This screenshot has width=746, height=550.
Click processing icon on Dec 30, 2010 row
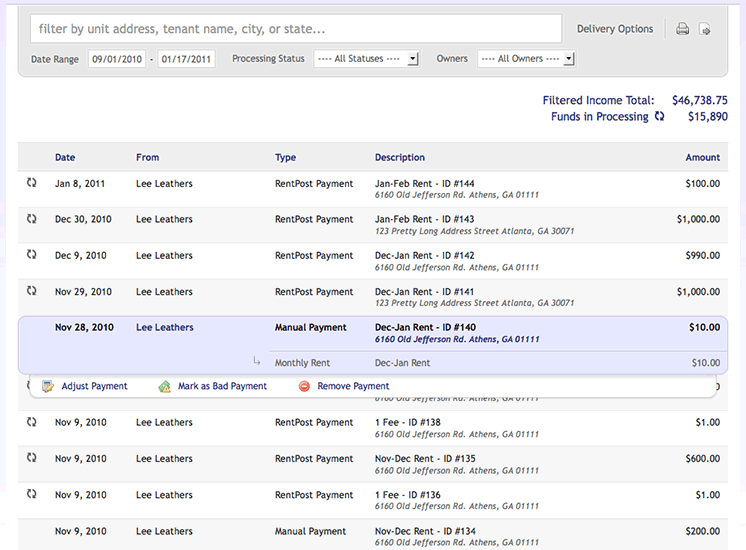(31, 219)
